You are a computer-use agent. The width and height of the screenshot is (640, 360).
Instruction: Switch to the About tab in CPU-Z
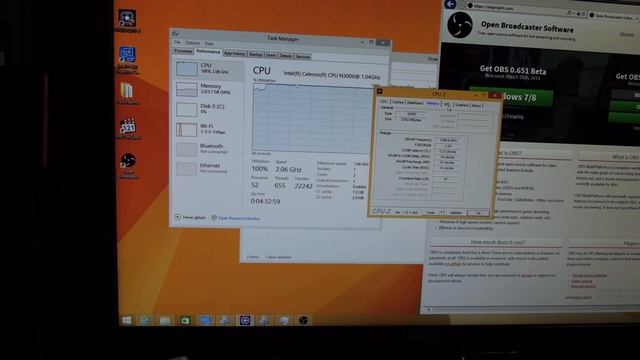[x=476, y=106]
